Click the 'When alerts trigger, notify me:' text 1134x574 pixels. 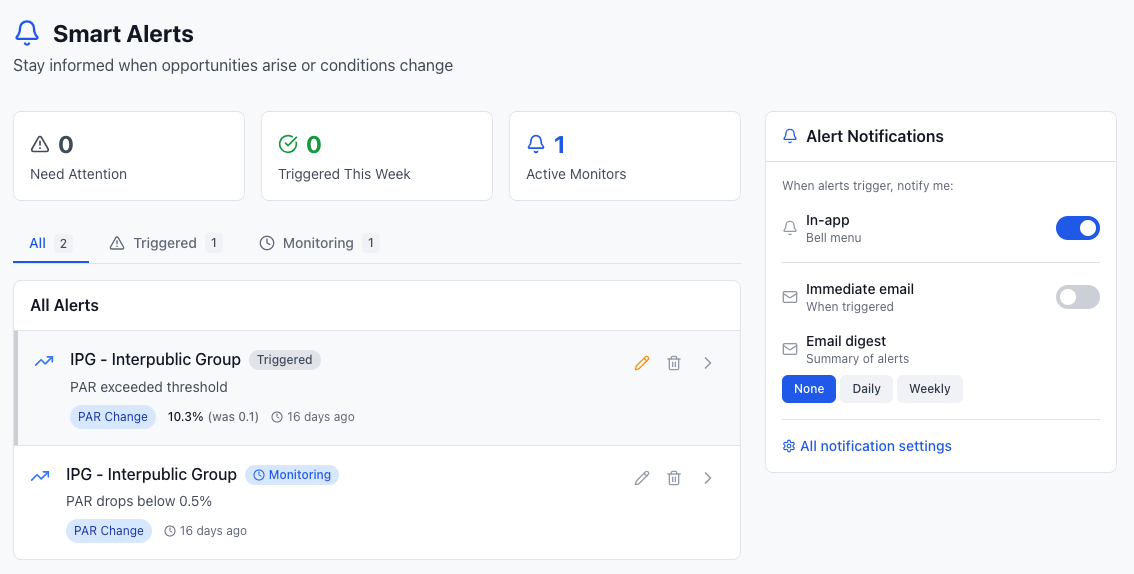[868, 186]
